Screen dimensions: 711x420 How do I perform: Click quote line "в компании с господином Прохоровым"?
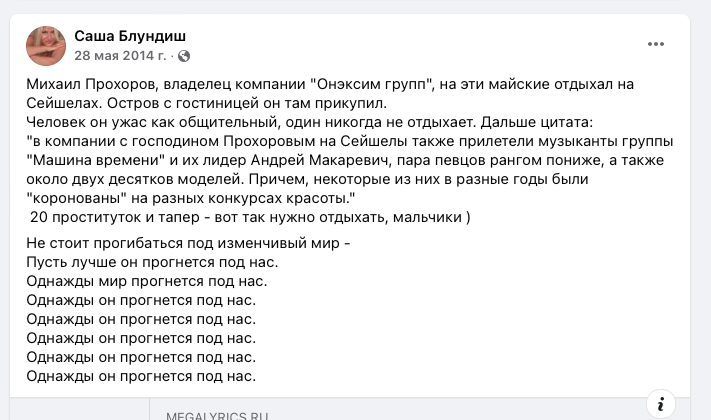tap(350, 142)
